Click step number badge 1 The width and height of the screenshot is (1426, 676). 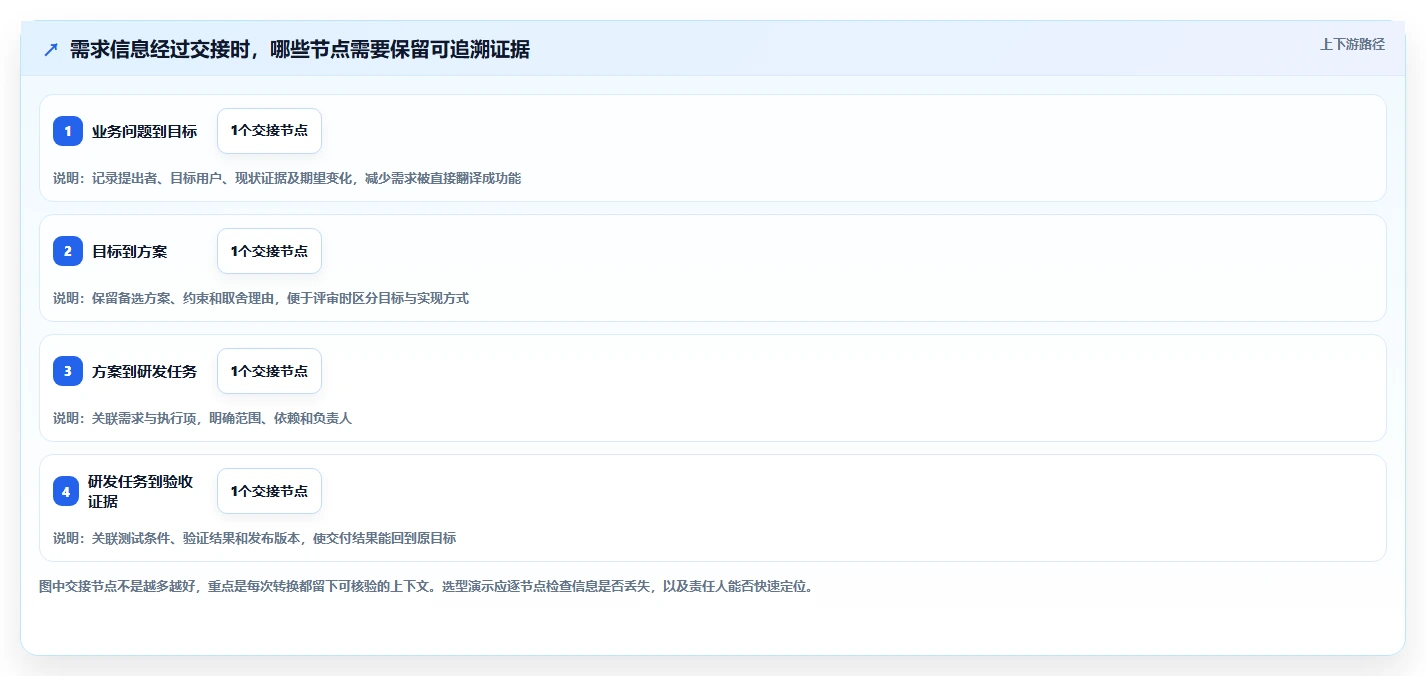click(x=68, y=131)
